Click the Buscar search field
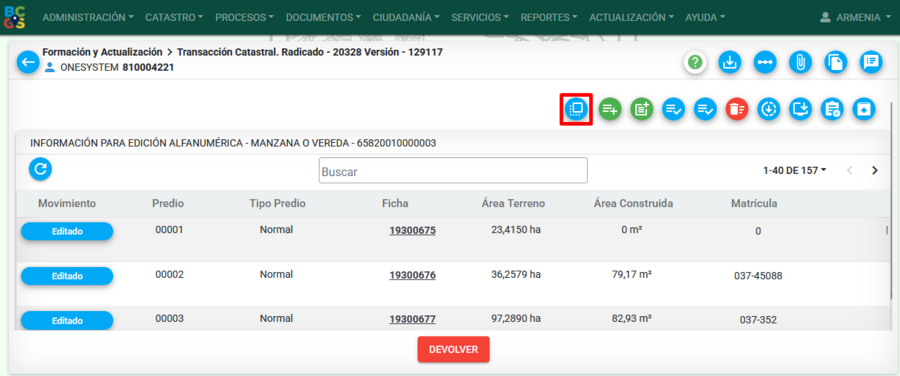This screenshot has width=900, height=376. coord(453,170)
